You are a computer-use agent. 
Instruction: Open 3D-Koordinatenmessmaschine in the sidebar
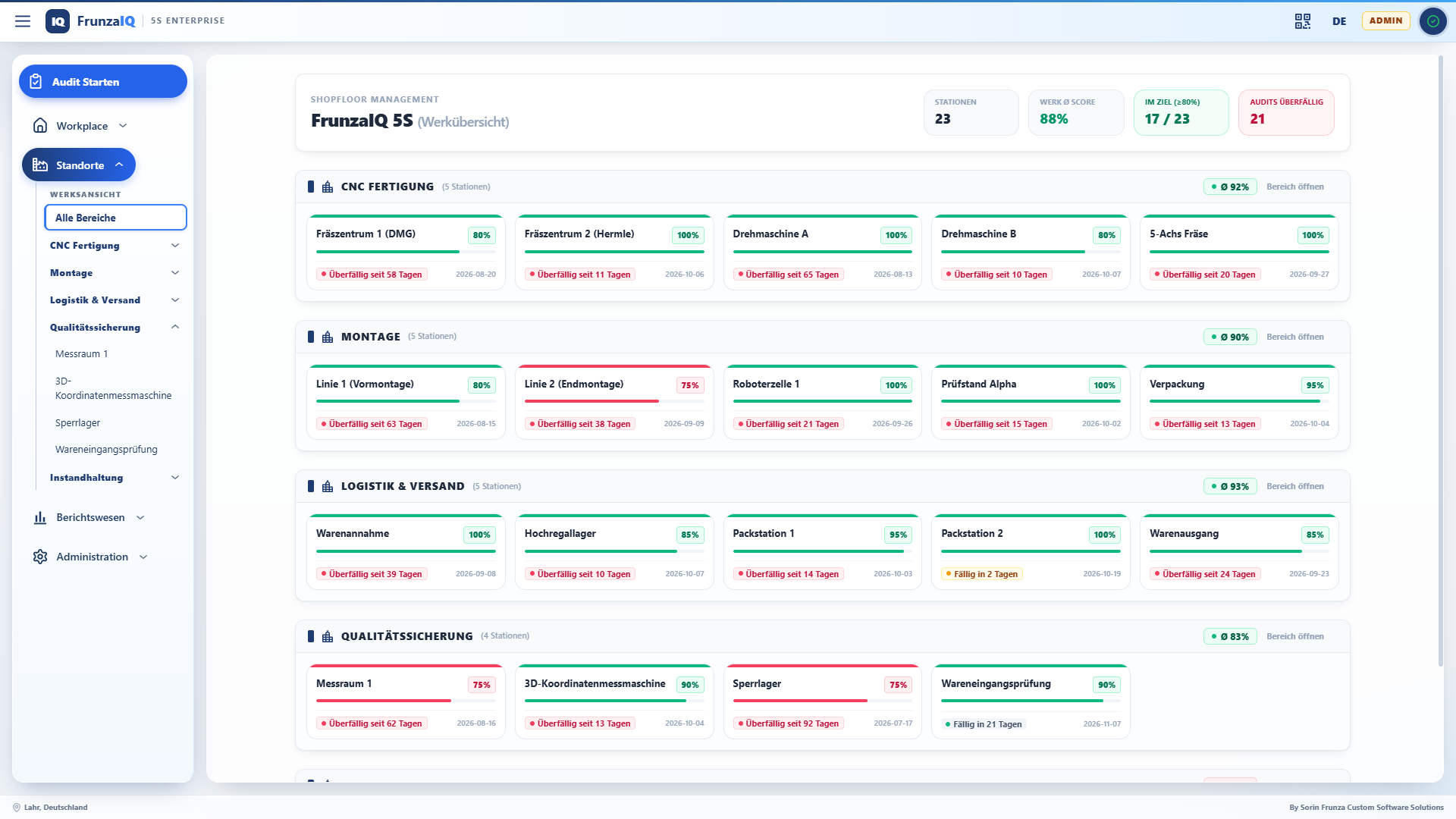click(115, 388)
